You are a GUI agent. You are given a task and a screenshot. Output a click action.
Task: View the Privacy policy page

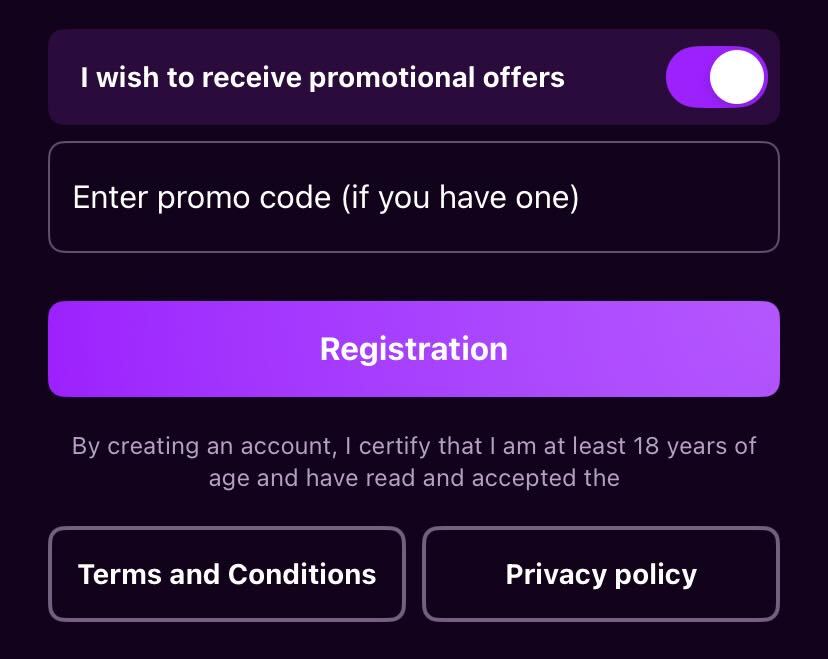coord(601,574)
